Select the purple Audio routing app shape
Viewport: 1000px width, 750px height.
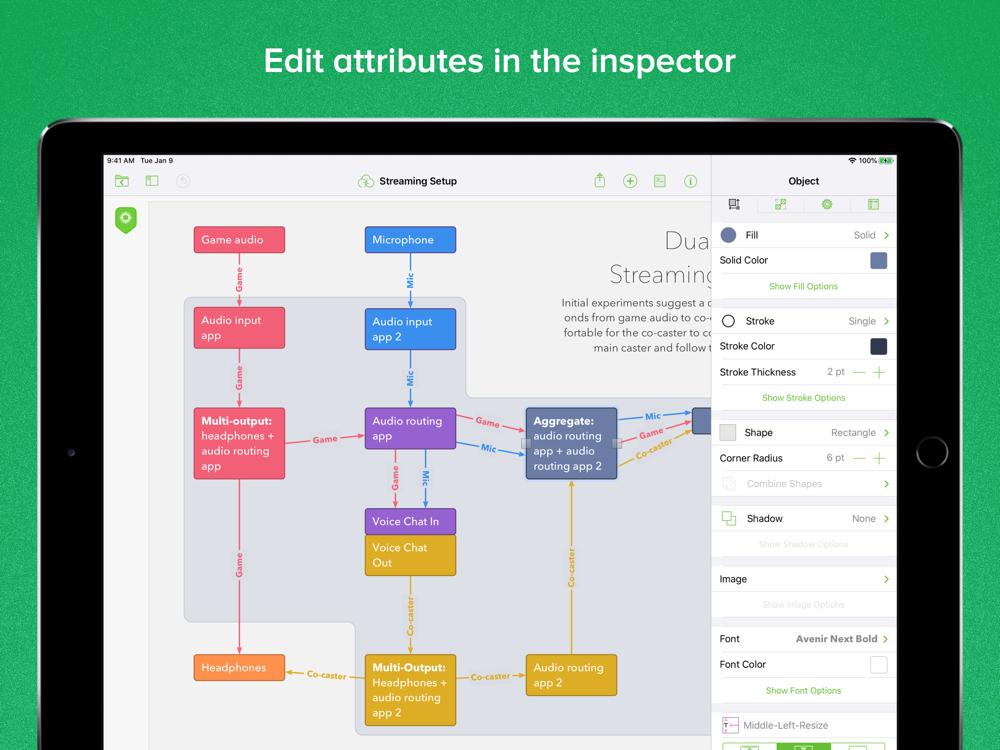click(x=410, y=429)
